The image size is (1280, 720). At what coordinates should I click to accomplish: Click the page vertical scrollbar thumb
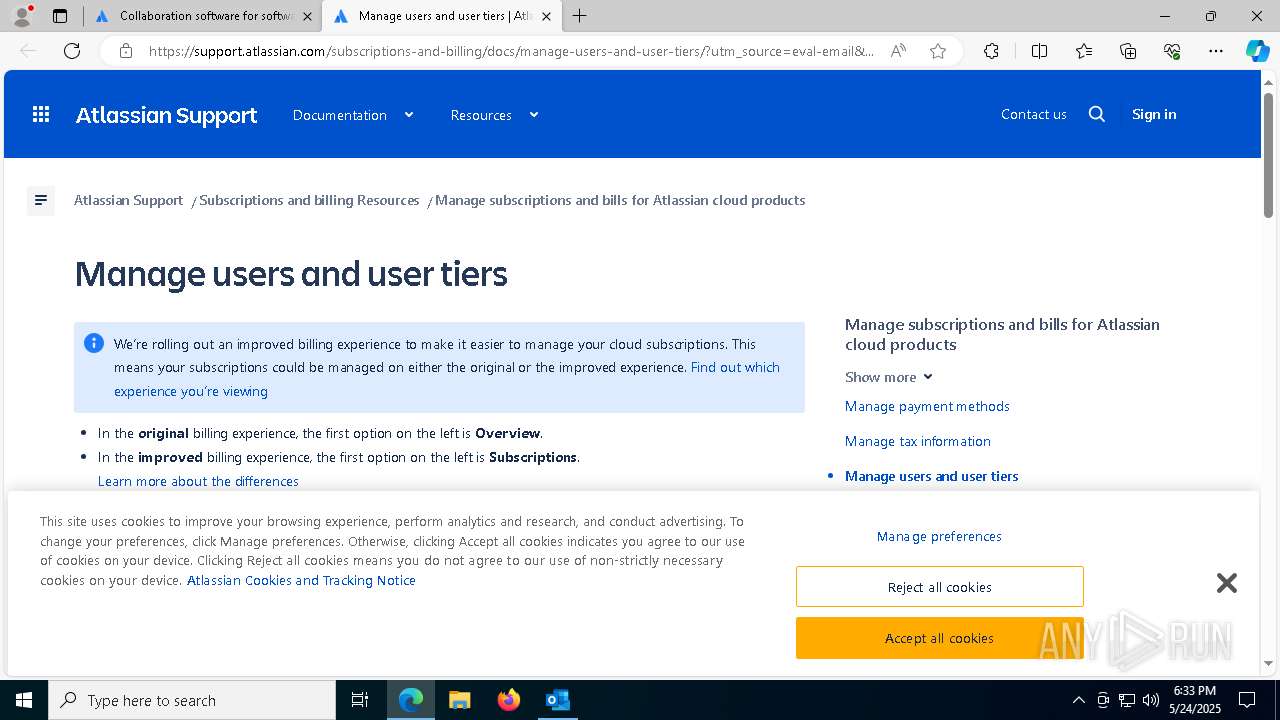click(x=1268, y=154)
